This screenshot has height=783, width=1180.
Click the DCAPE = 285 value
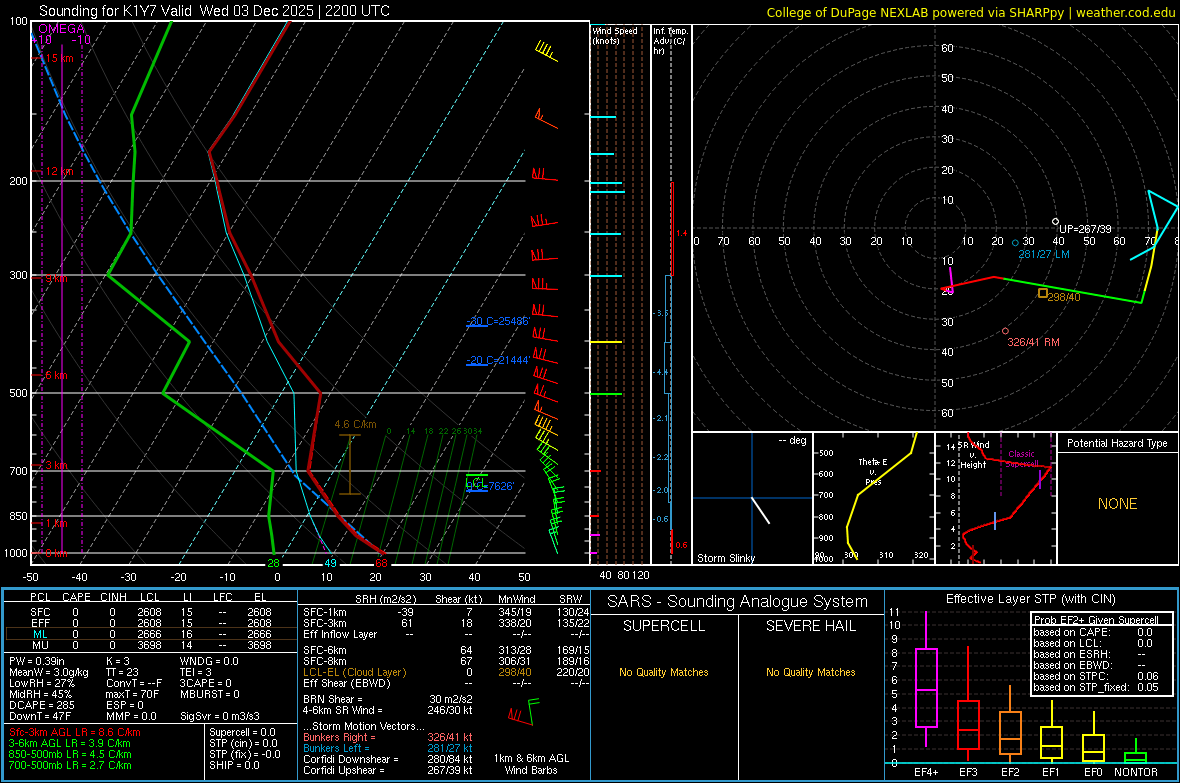coord(42,705)
